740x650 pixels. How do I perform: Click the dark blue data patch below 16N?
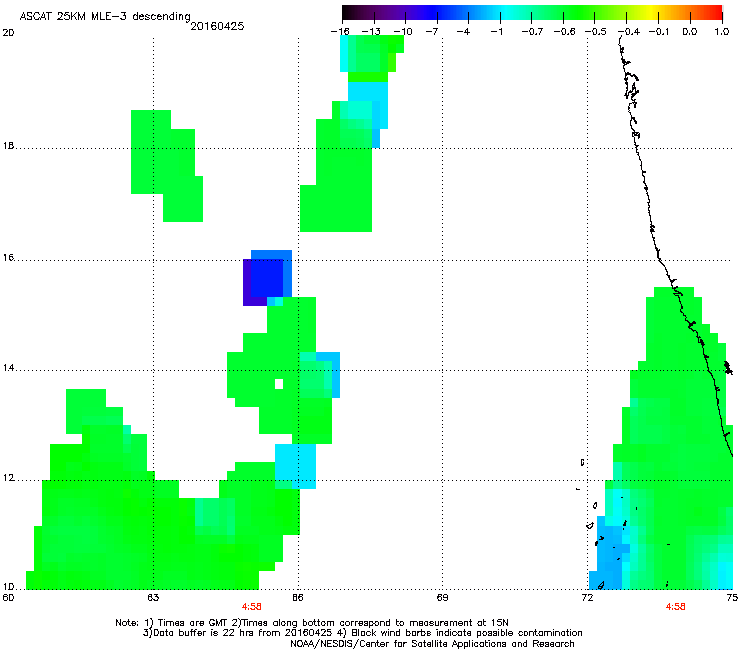[267, 278]
